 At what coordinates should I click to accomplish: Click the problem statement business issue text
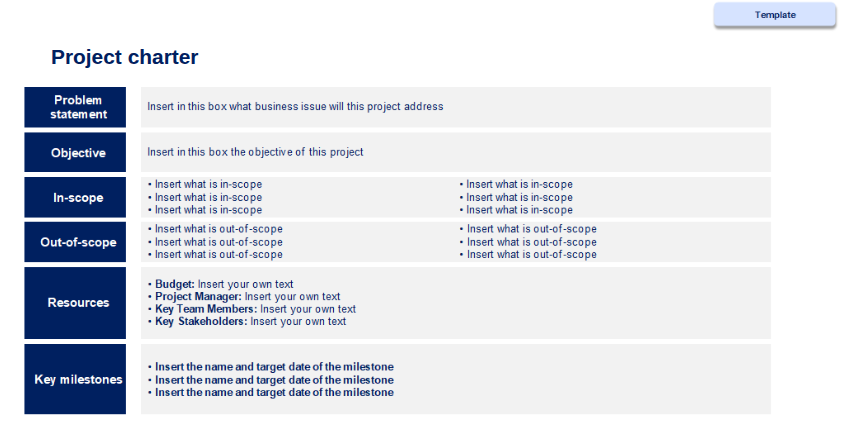coord(295,107)
